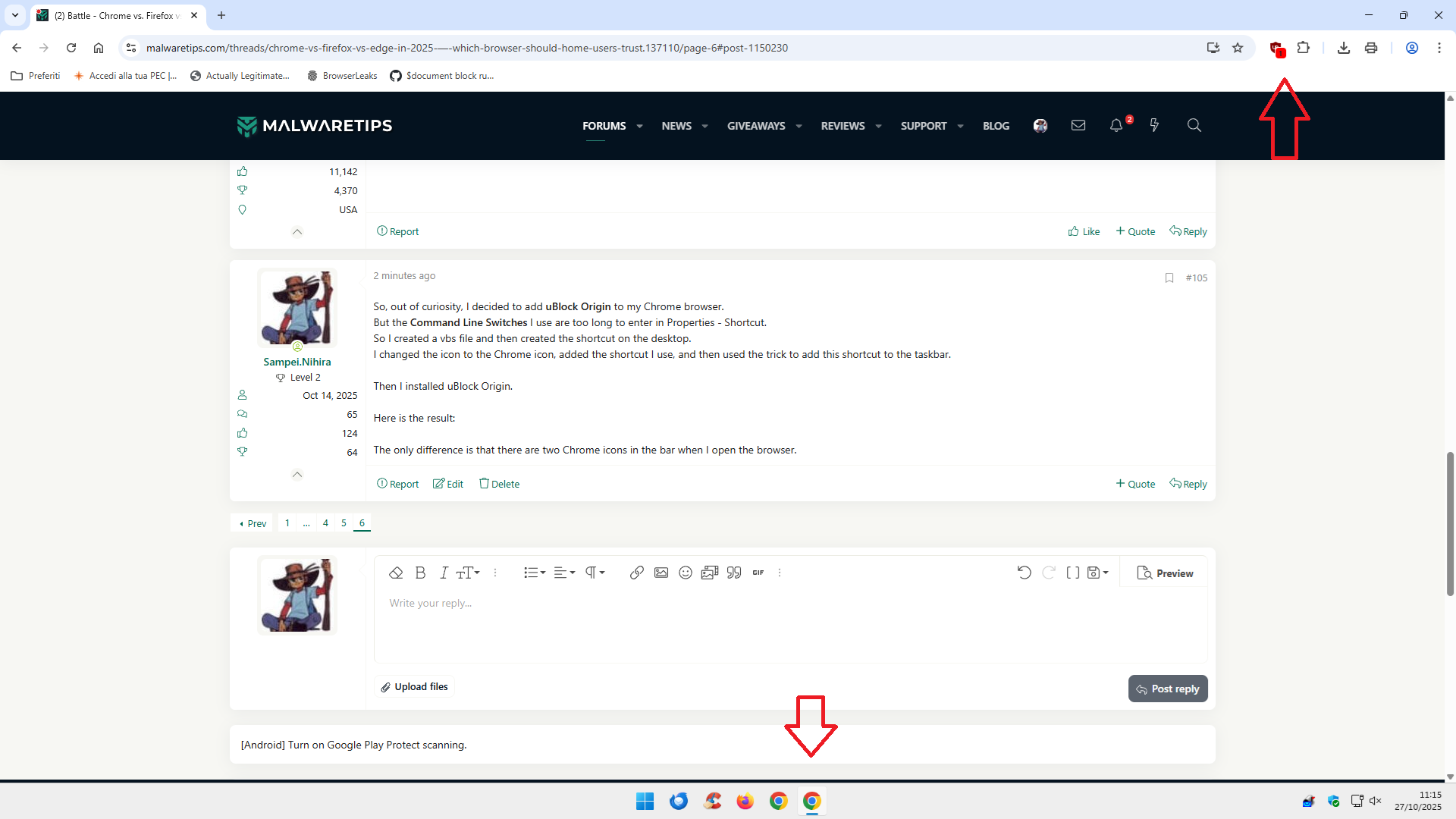Click the remove formatting eraser icon
Screen dimensions: 1456x819
396,573
